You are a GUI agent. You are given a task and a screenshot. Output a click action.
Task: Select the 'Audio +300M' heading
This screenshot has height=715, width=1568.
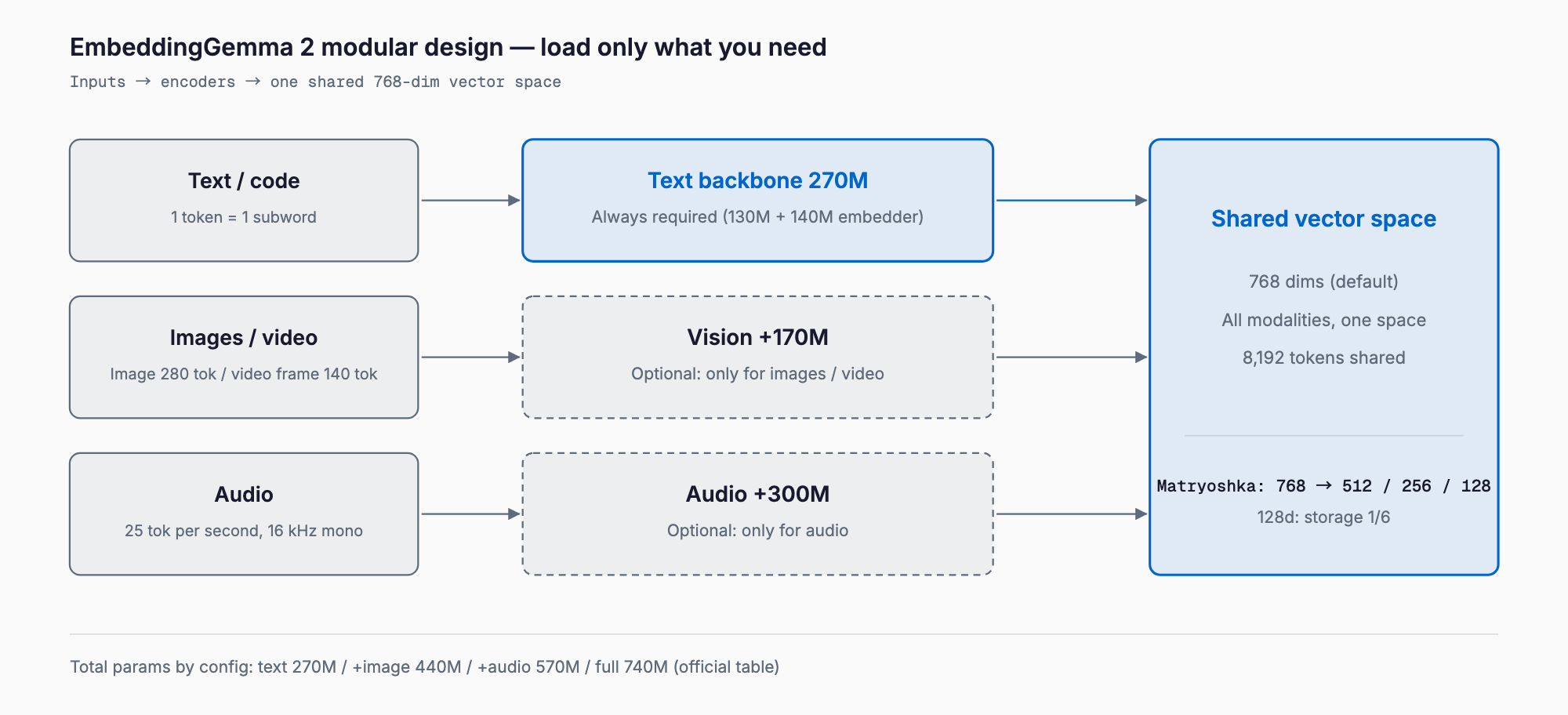pyautogui.click(x=757, y=494)
